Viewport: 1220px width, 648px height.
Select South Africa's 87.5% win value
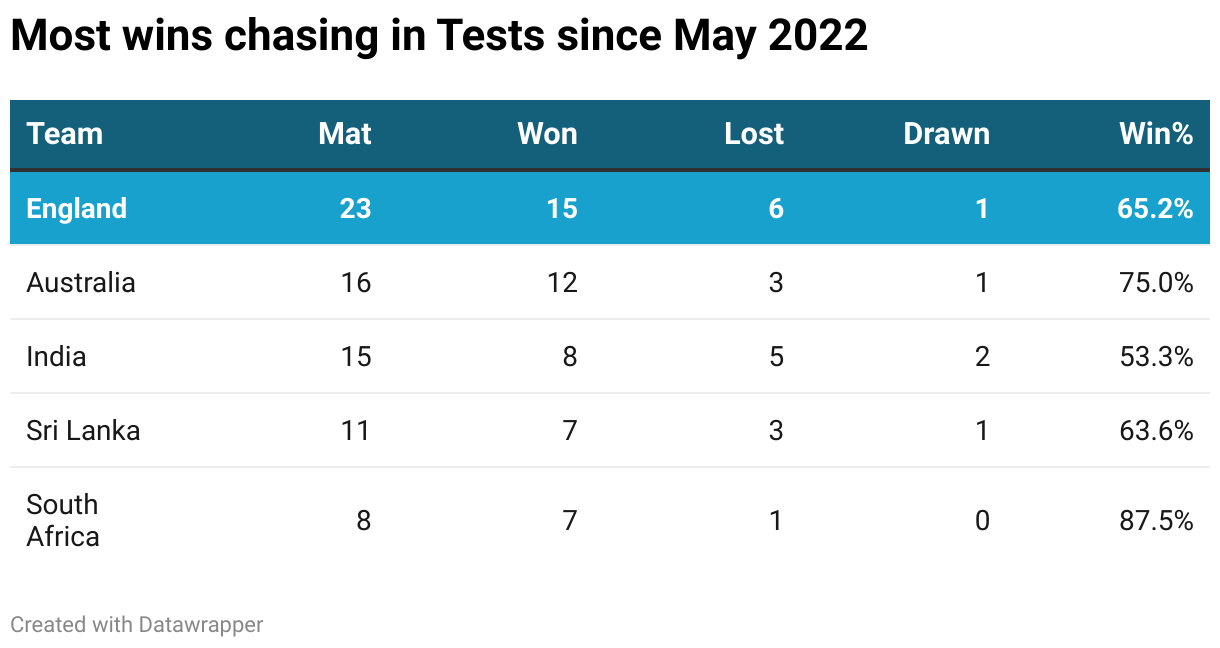(1156, 520)
